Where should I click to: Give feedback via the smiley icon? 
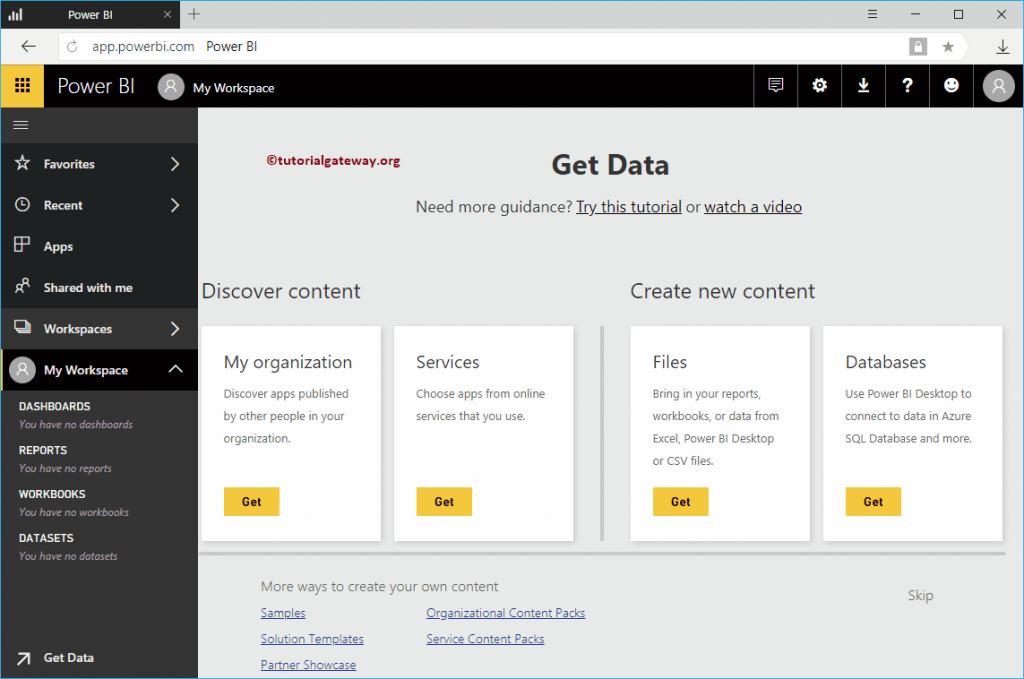[x=951, y=86]
